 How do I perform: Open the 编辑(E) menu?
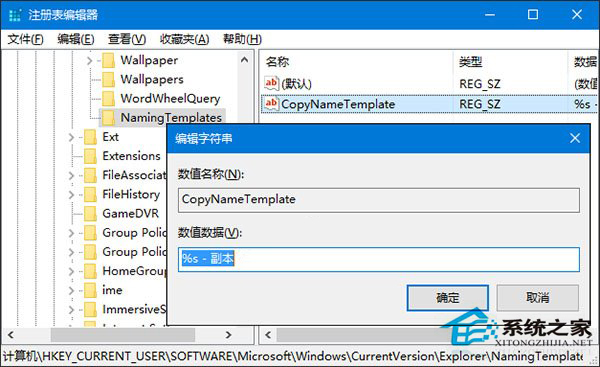pos(76,39)
